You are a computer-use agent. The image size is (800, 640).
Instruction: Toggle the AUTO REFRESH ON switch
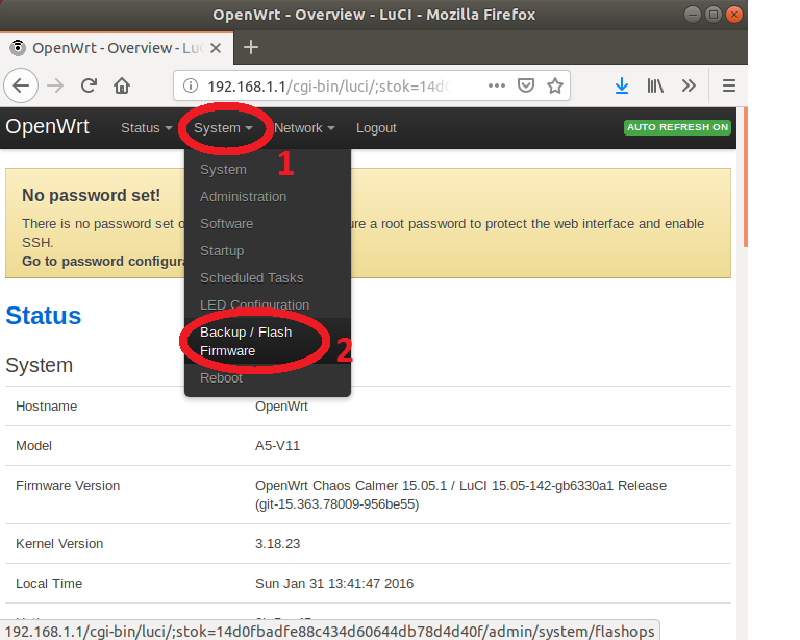pyautogui.click(x=677, y=128)
